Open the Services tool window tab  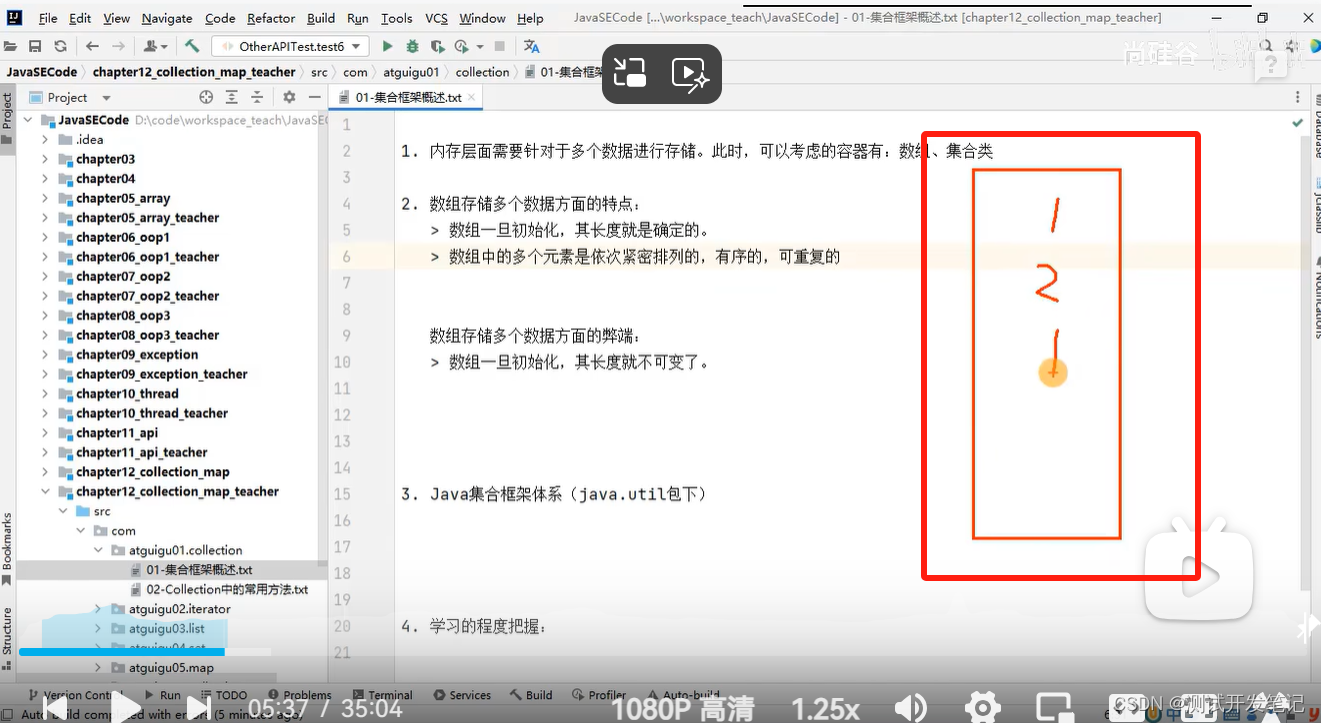(x=461, y=695)
